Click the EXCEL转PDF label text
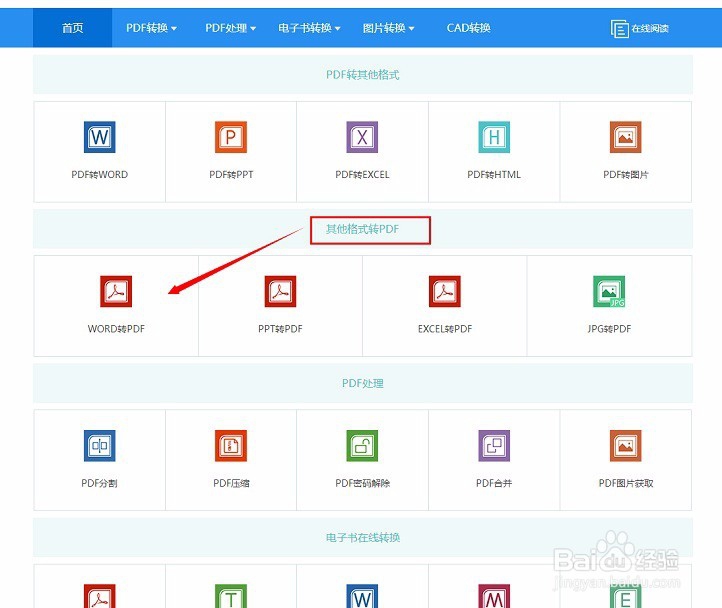Screen dimensions: 722x608 pyautogui.click(x=445, y=329)
